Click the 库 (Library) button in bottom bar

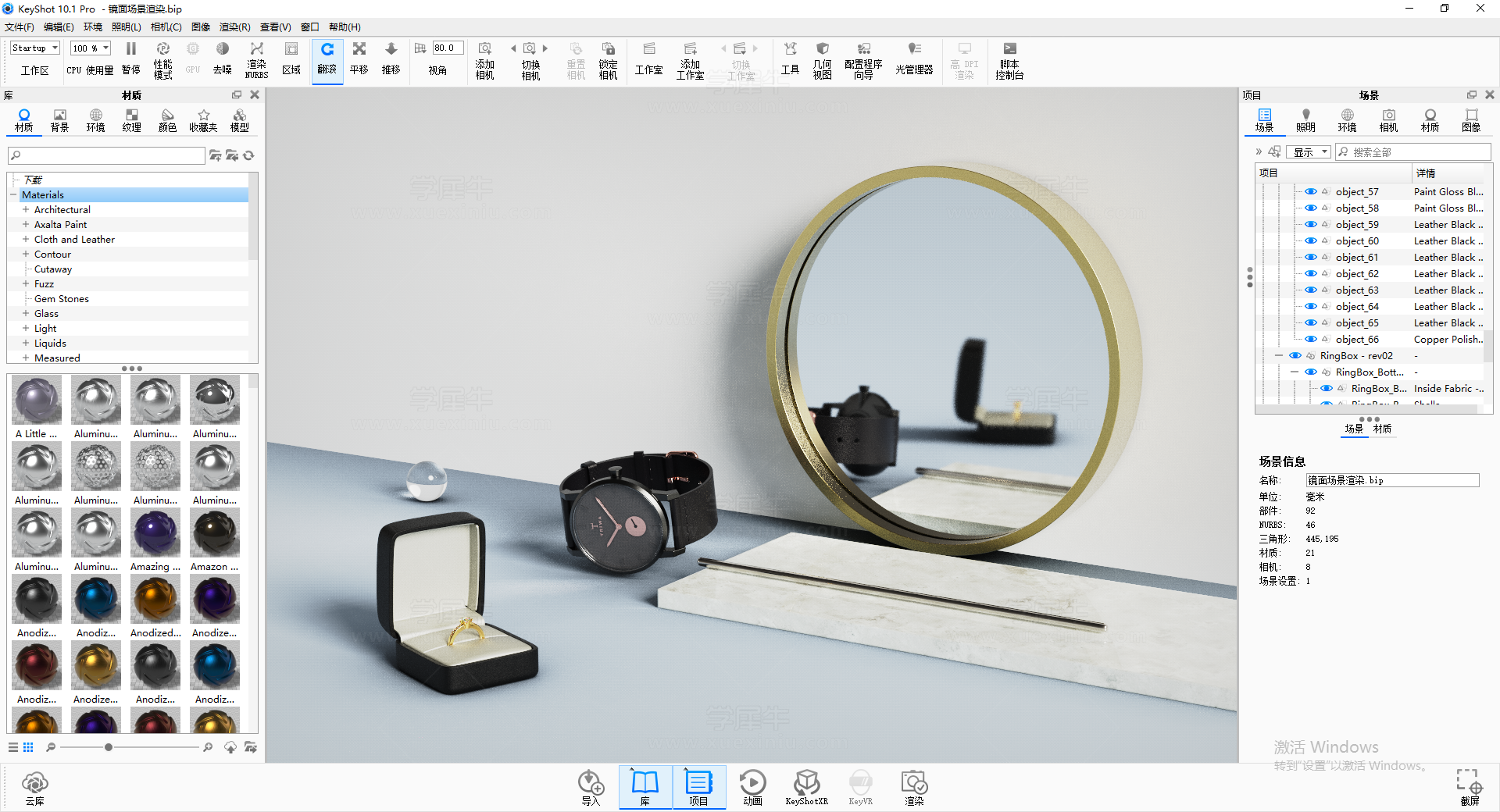point(645,787)
